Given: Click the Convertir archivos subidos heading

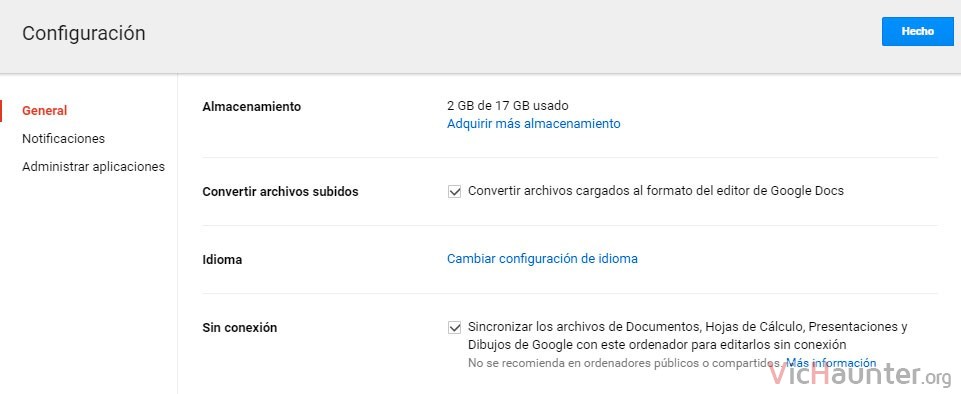Looking at the screenshot, I should click(280, 192).
